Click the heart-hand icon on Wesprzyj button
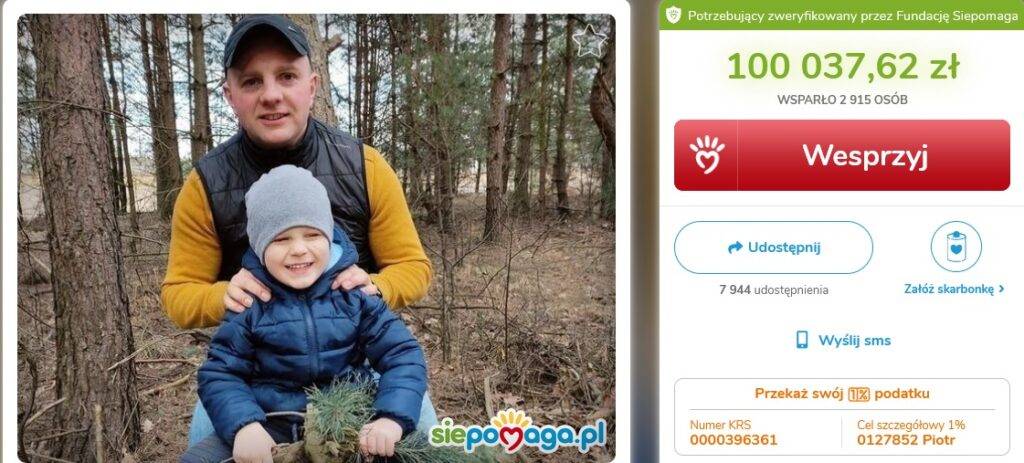 tap(707, 155)
